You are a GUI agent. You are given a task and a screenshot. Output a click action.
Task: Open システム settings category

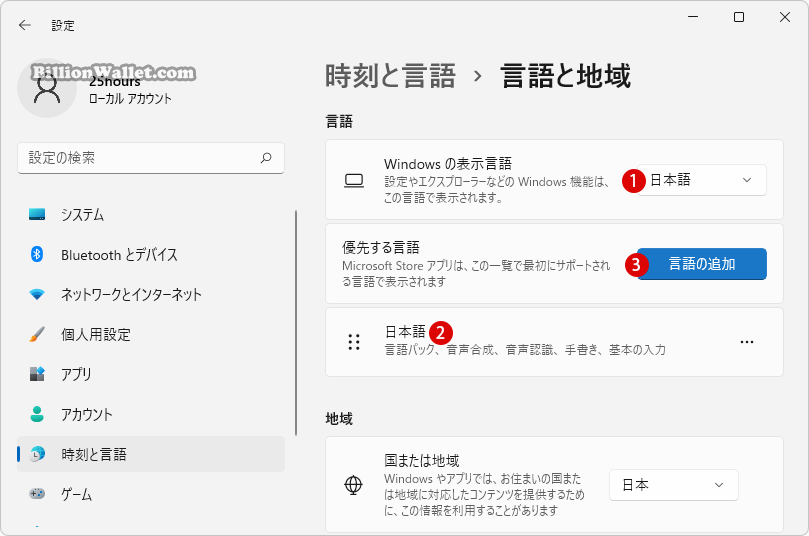pyautogui.click(x=151, y=214)
